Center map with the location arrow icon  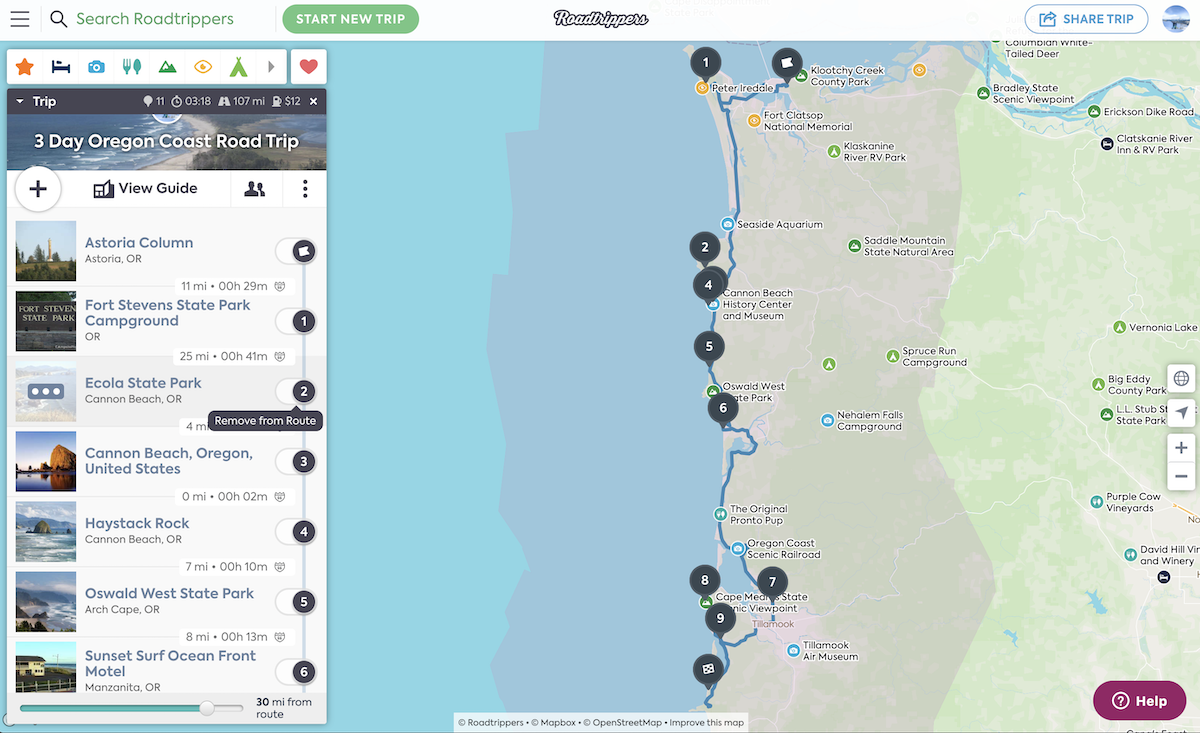pos(1182,413)
